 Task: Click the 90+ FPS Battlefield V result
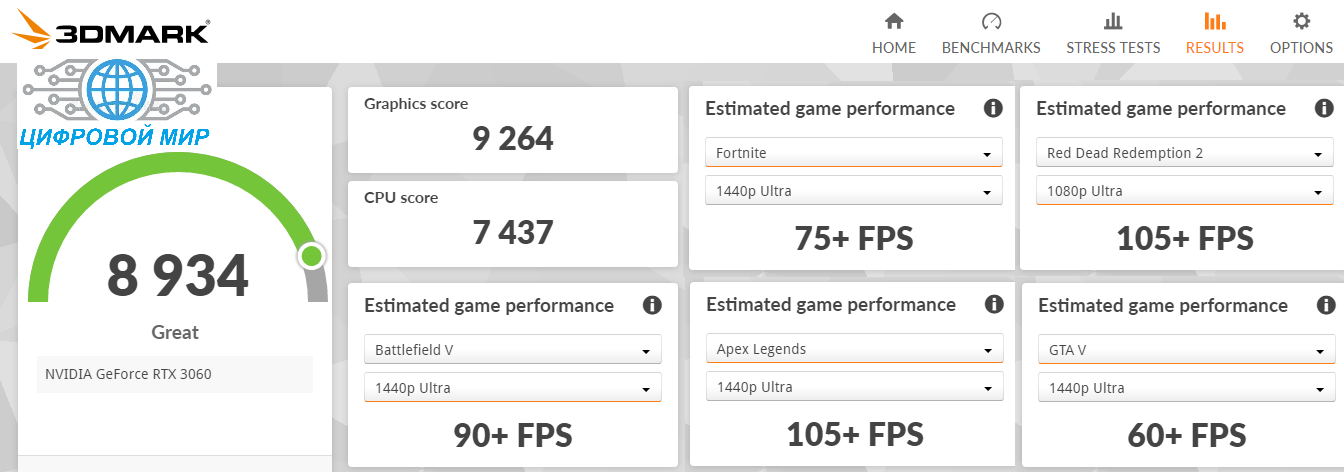point(513,436)
